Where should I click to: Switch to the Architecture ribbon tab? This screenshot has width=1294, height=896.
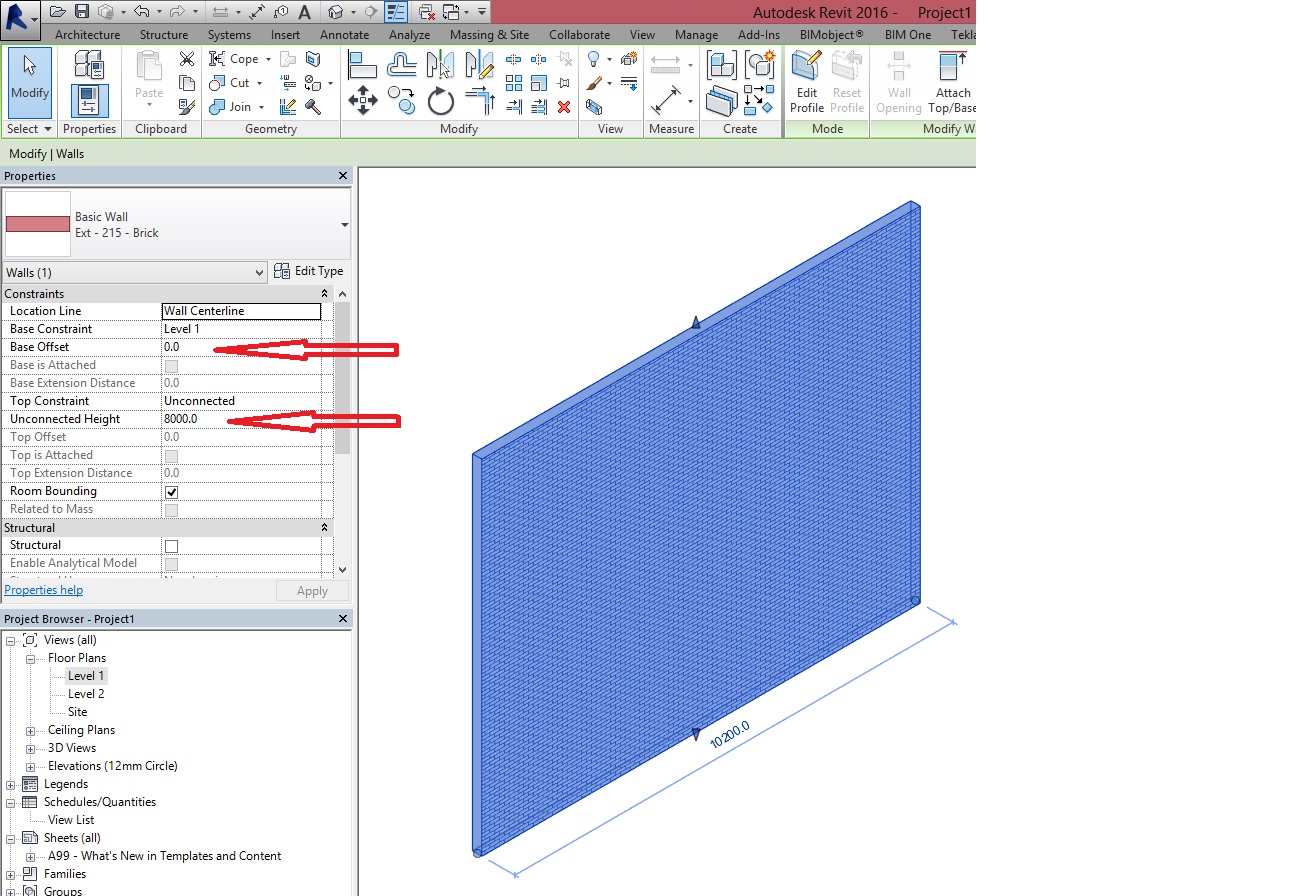click(87, 34)
